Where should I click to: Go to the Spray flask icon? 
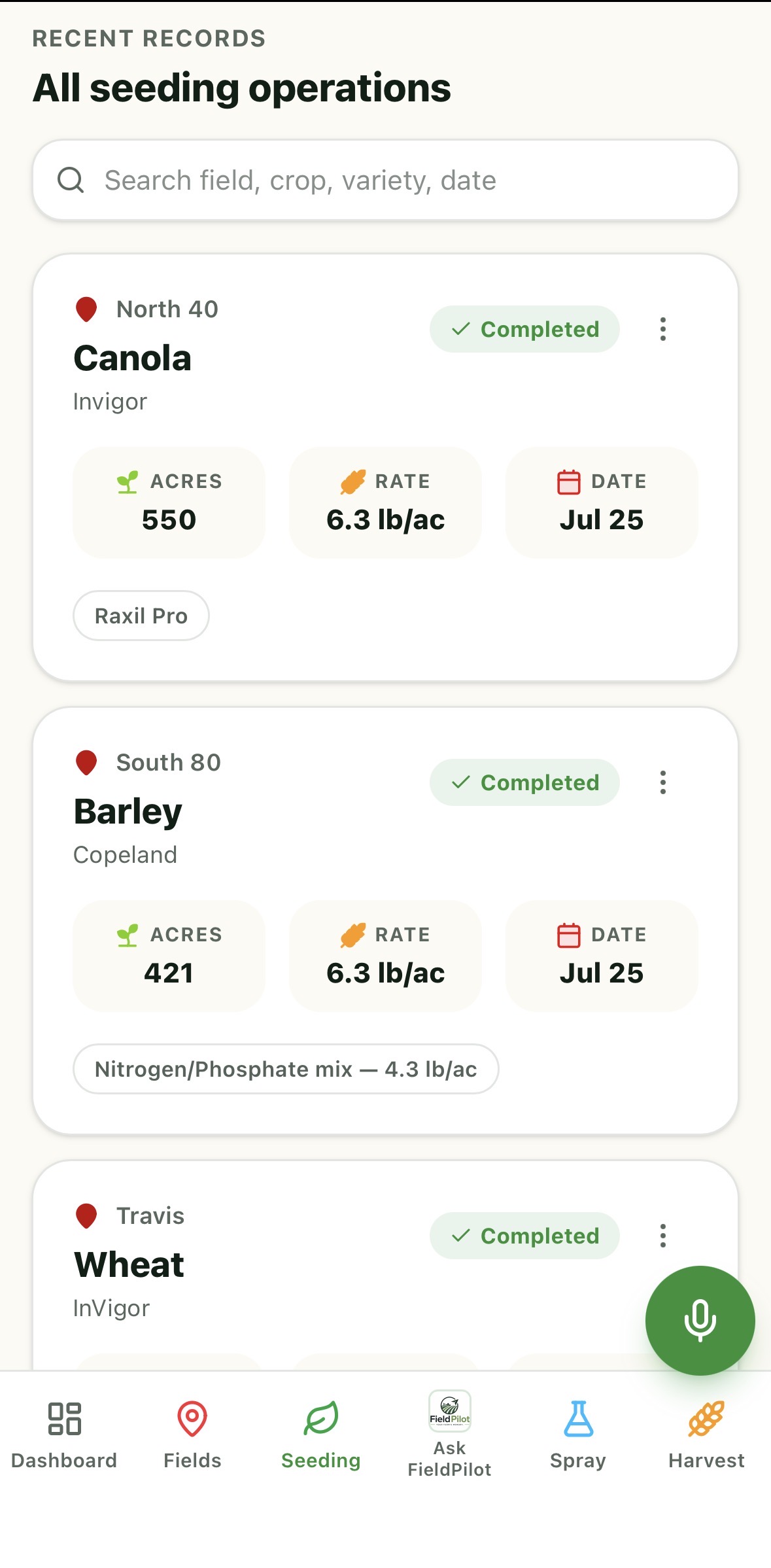coord(578,1418)
